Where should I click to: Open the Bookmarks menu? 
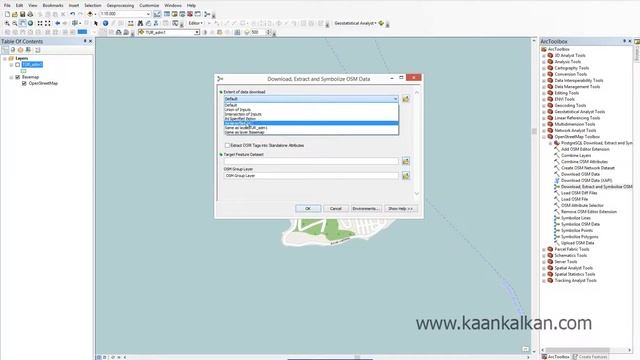coord(53,5)
